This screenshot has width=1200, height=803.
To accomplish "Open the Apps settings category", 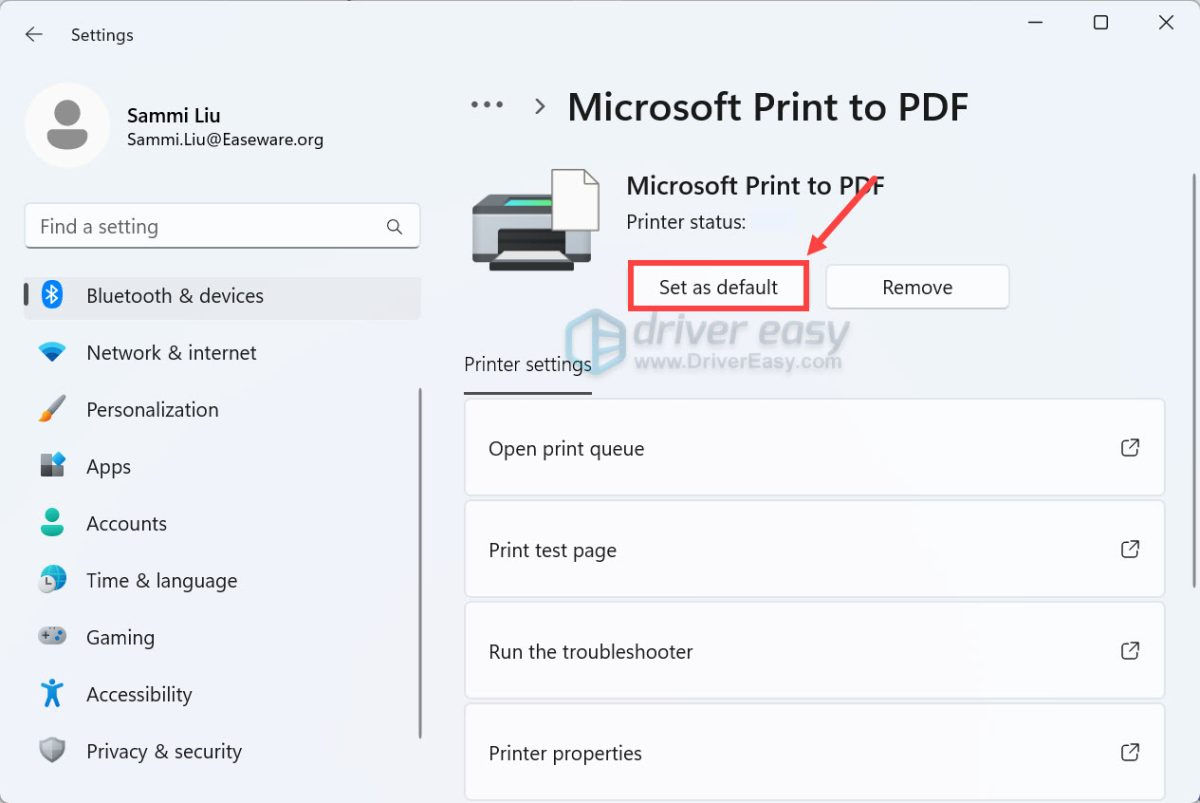I will pyautogui.click(x=108, y=467).
